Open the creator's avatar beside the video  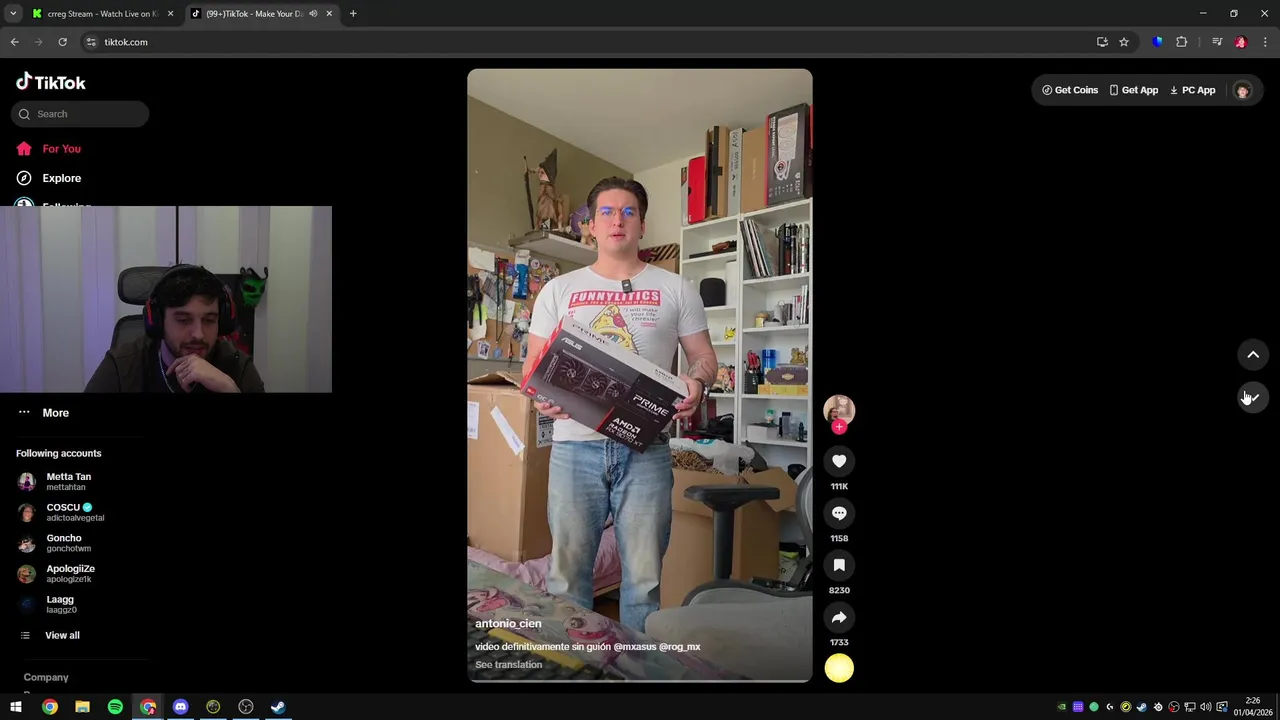tap(839, 409)
